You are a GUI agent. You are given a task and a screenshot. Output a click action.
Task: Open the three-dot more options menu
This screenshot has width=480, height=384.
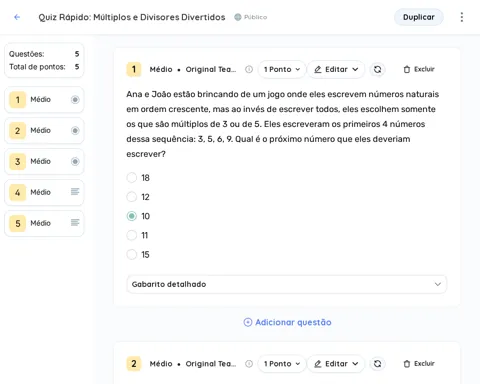point(462,17)
